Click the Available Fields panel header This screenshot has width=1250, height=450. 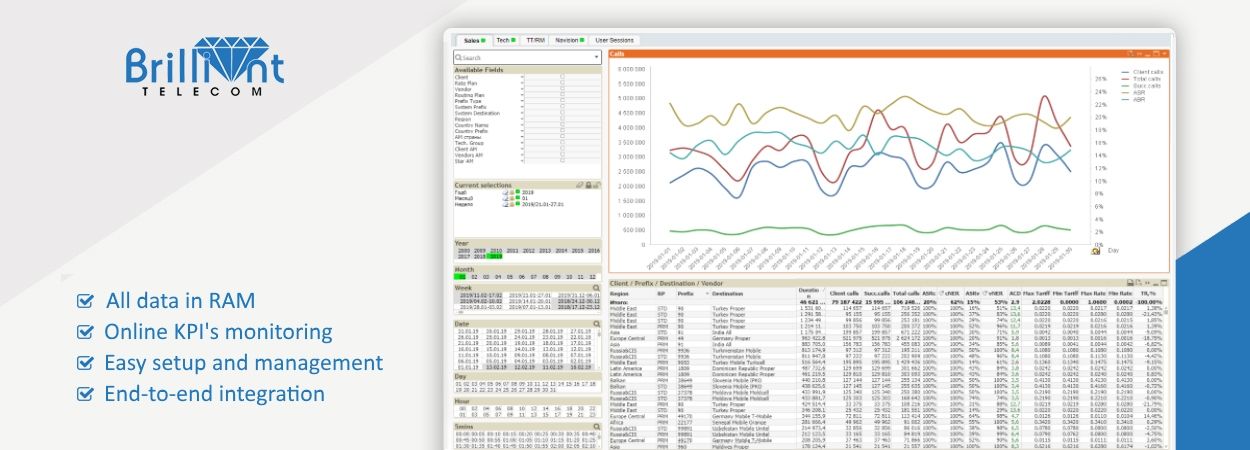click(x=527, y=70)
